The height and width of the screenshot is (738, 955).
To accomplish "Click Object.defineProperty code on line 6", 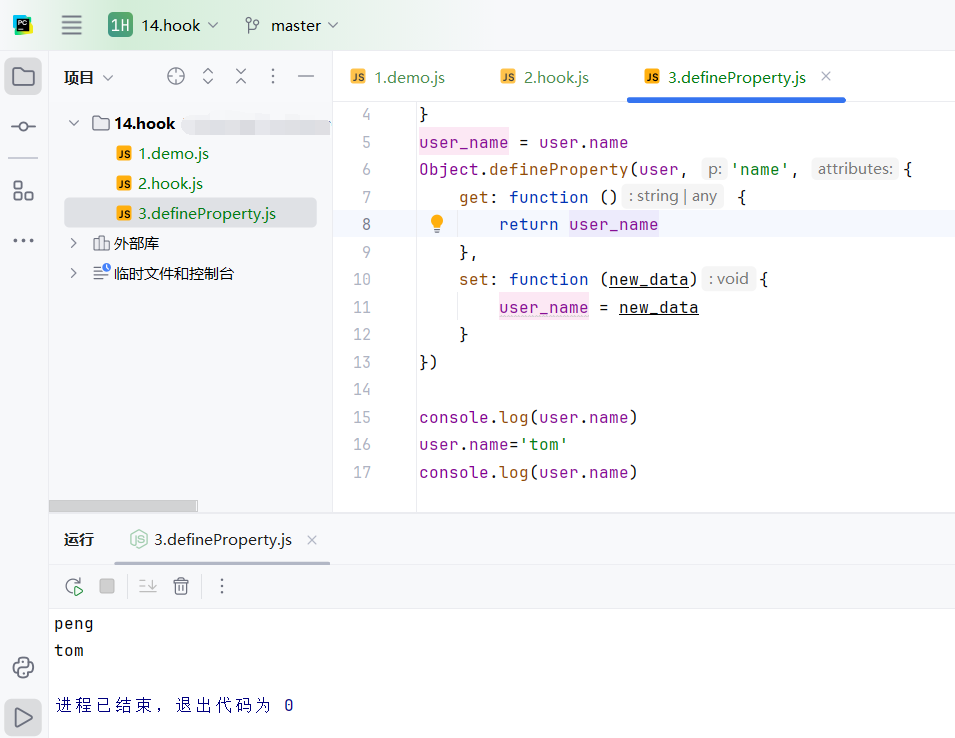I will 523,169.
